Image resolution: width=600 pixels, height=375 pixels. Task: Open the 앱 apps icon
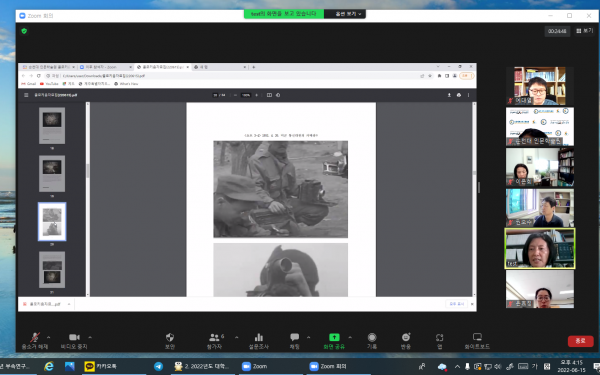(439, 341)
